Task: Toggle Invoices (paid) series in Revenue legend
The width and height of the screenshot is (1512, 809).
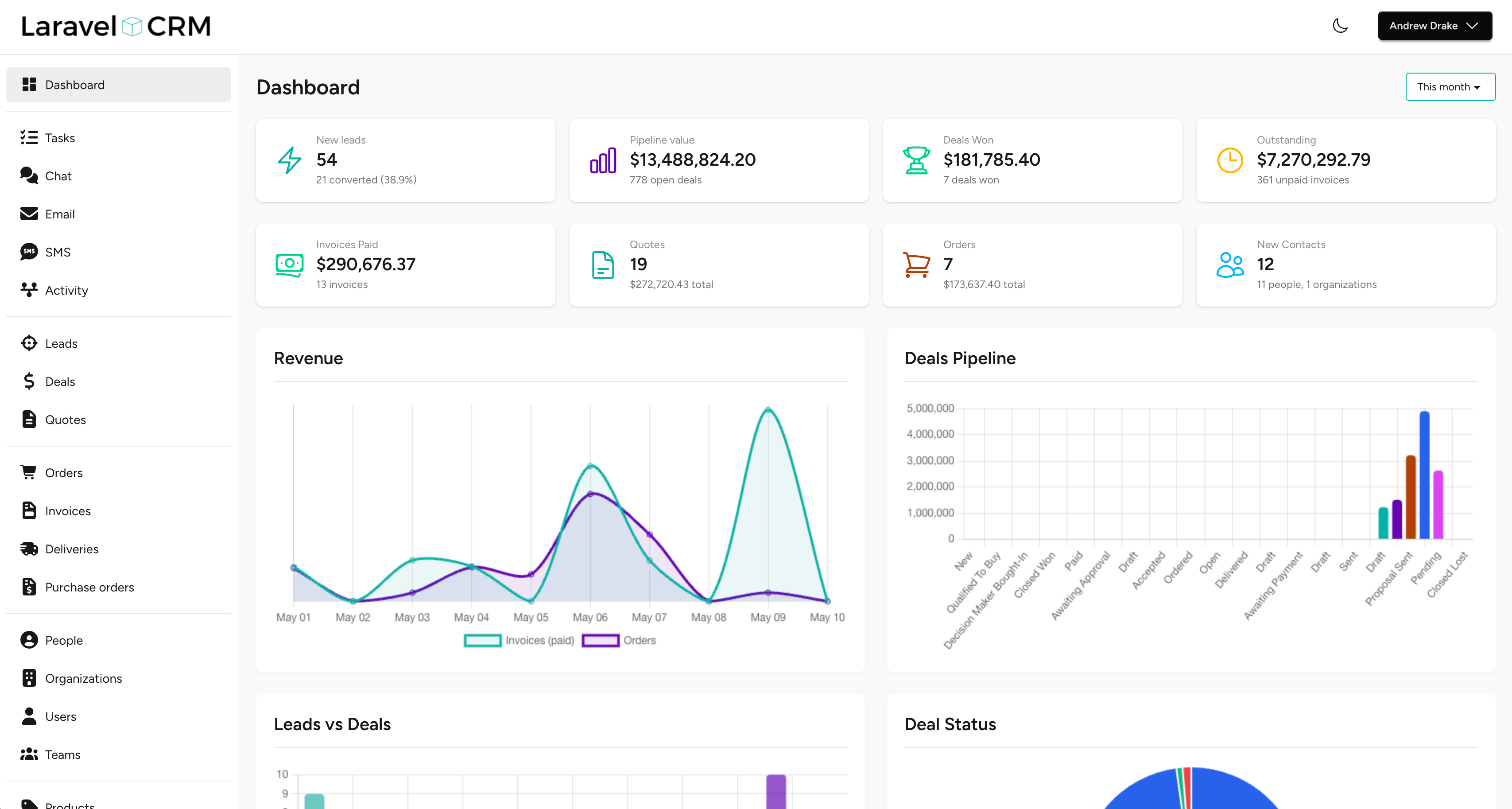Action: tap(519, 640)
